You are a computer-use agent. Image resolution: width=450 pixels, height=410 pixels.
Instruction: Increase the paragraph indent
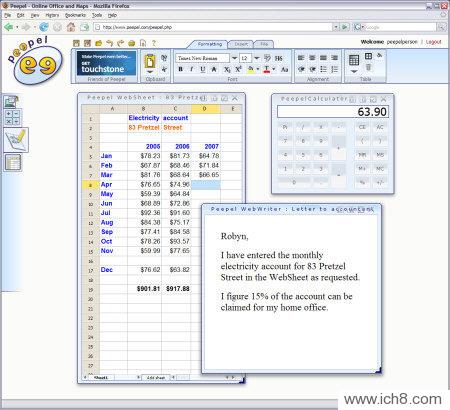[x=312, y=69]
